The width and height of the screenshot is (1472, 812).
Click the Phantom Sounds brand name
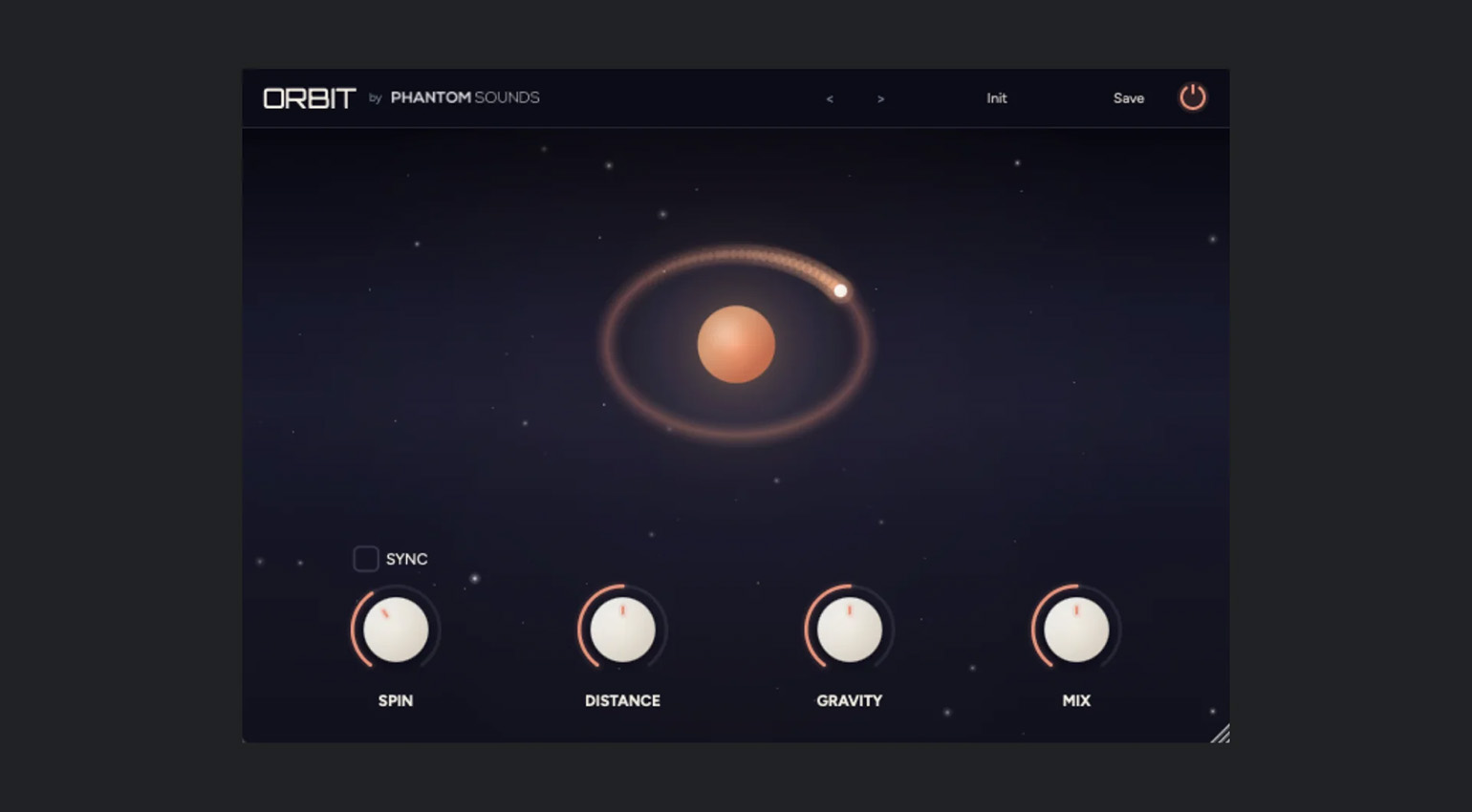[x=465, y=97]
